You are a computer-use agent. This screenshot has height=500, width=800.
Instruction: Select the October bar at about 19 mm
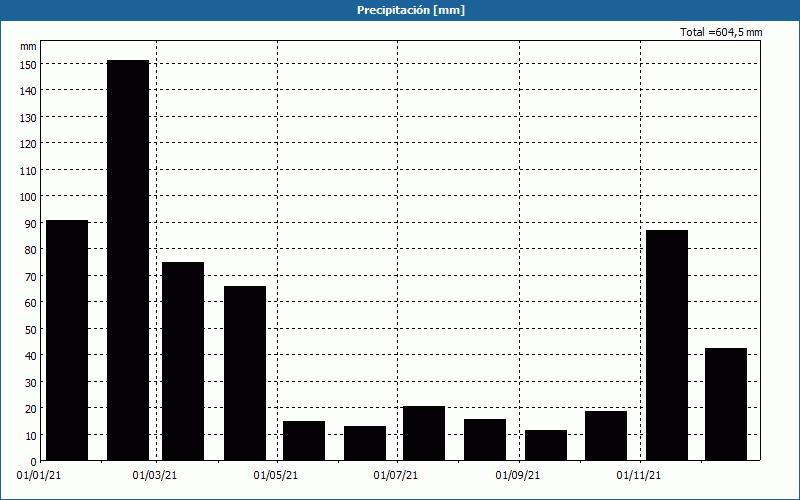click(606, 436)
